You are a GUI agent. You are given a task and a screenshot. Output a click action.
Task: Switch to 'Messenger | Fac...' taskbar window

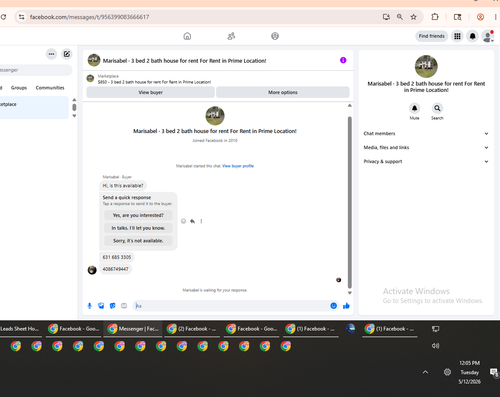pyautogui.click(x=133, y=329)
